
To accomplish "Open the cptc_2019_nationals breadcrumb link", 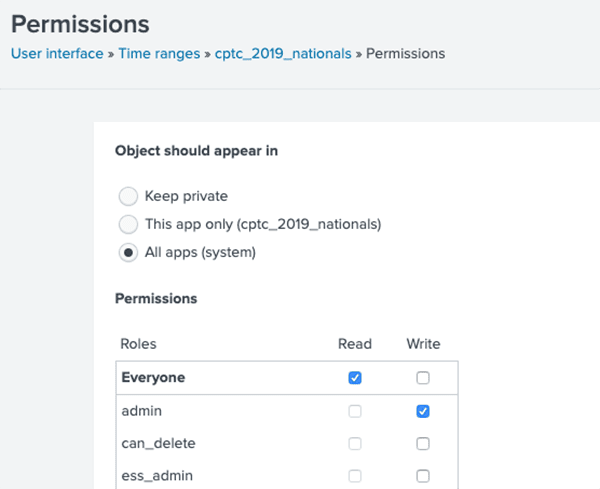I will (283, 54).
